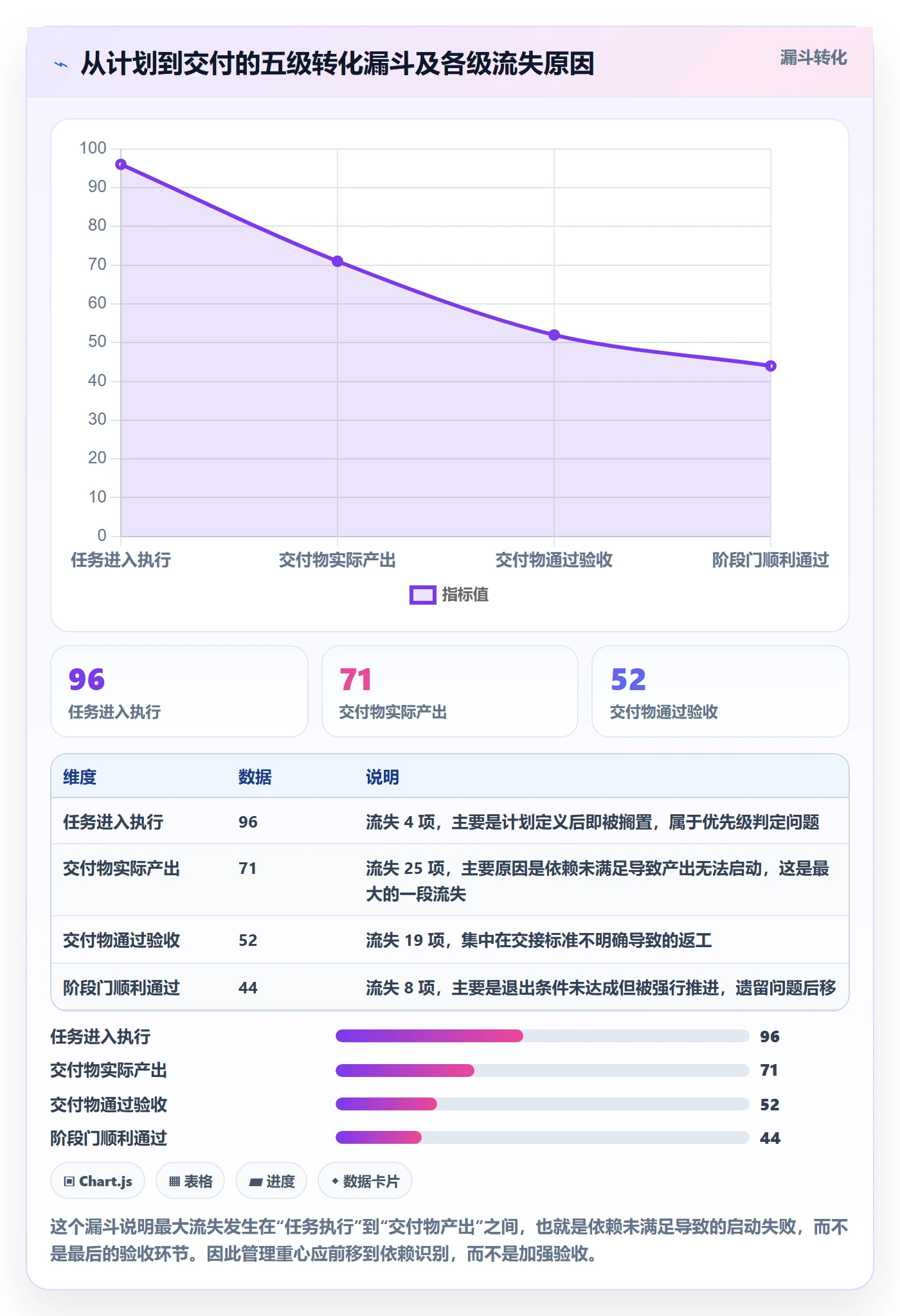This screenshot has width=900, height=1316.
Task: Select the chart data point at 96
Action: pos(121,164)
